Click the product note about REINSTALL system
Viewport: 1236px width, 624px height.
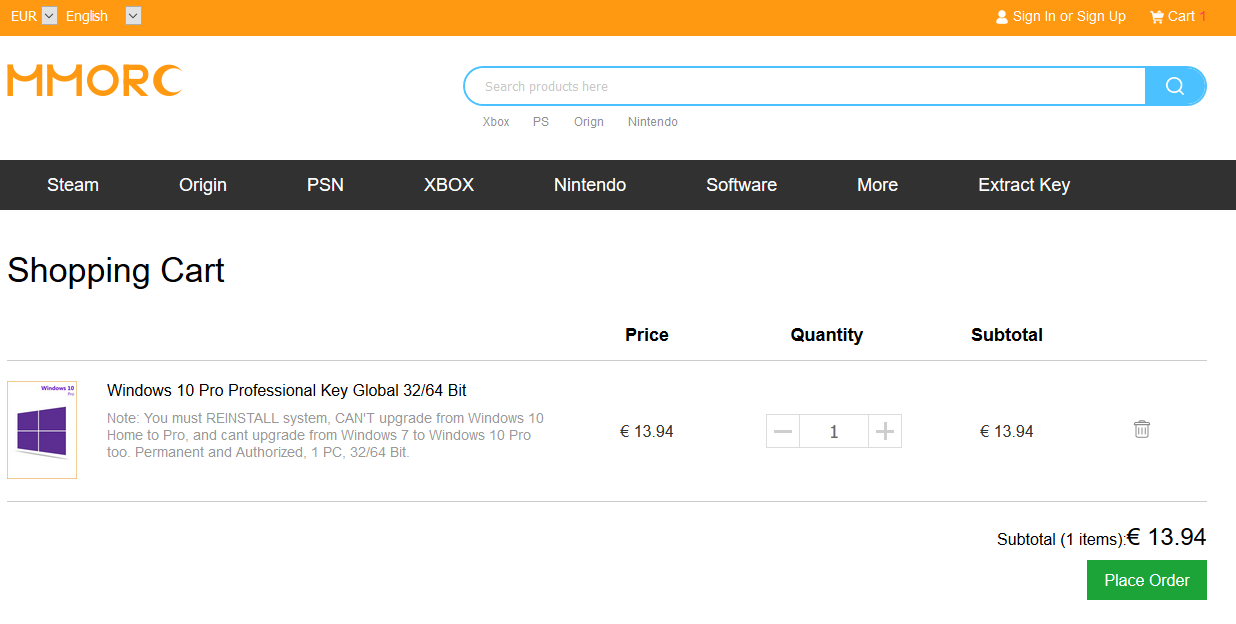(326, 435)
